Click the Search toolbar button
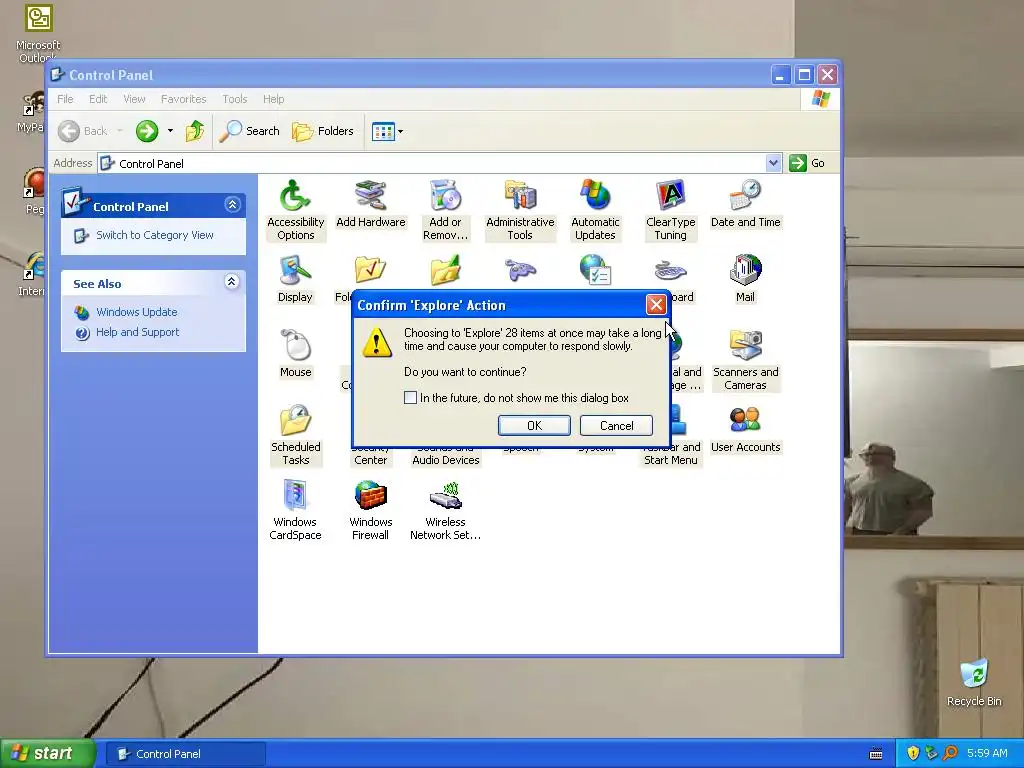 click(x=249, y=131)
